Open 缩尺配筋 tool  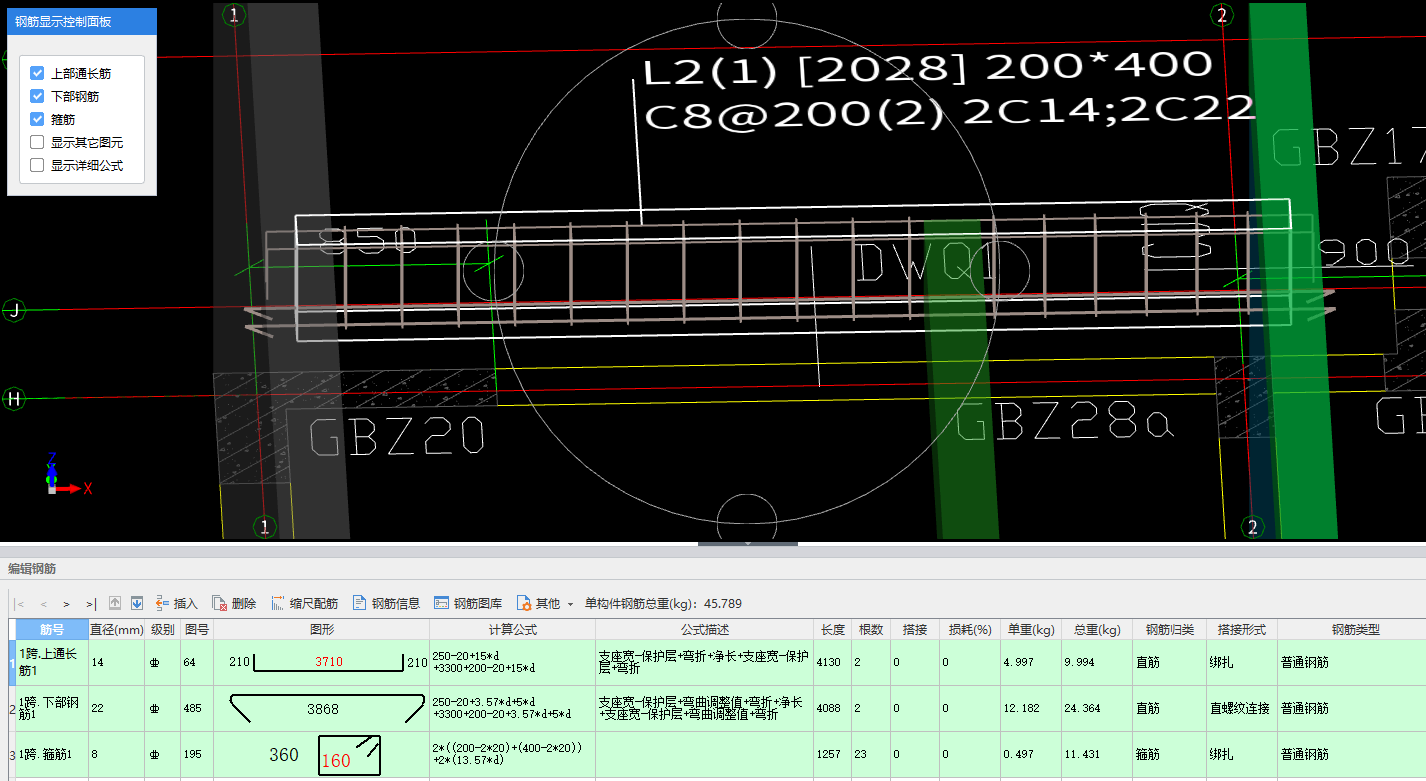[x=304, y=603]
